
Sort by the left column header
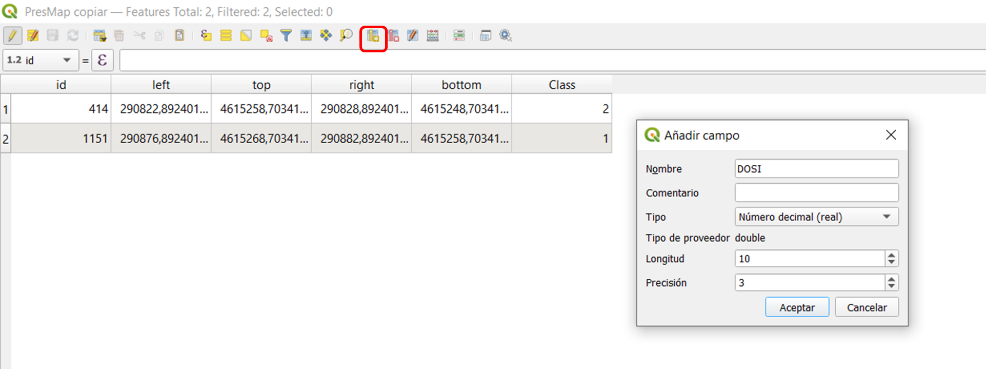[161, 85]
